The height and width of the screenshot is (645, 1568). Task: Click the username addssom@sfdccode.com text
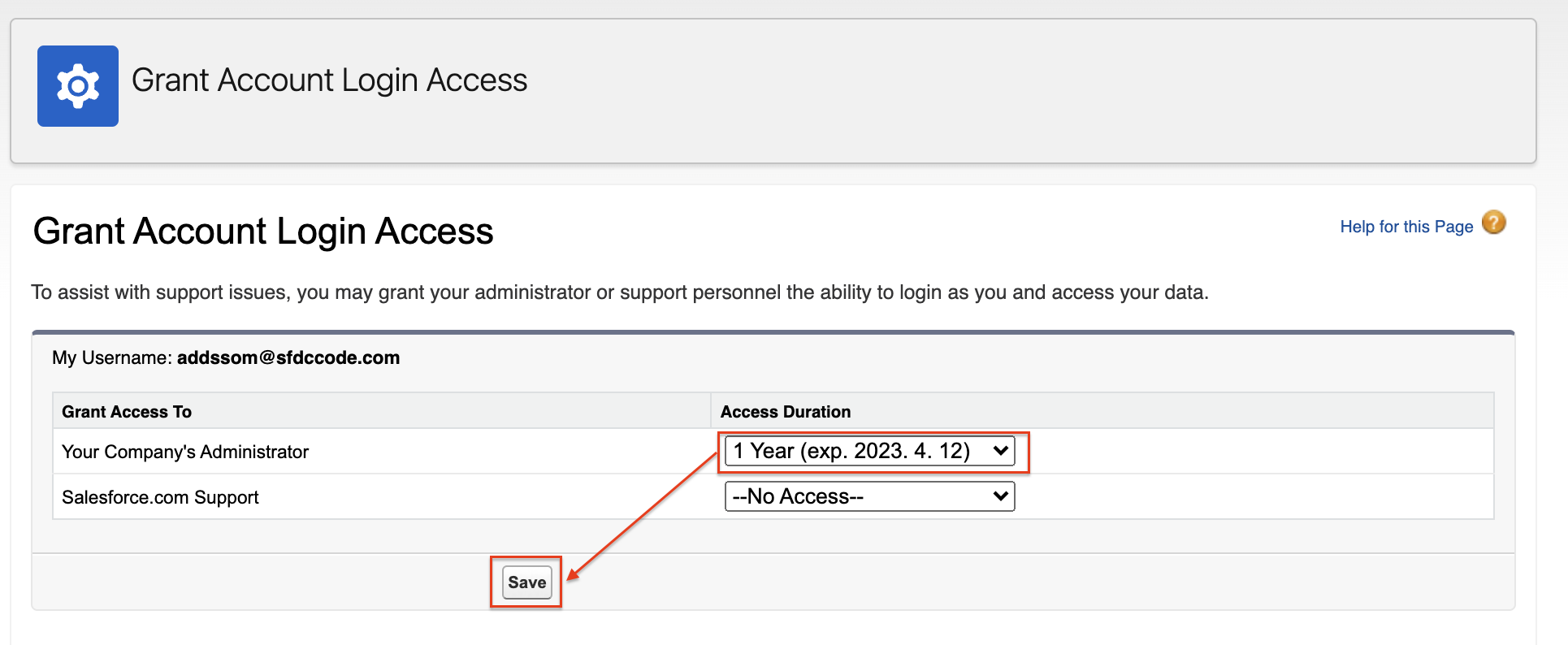coord(288,358)
